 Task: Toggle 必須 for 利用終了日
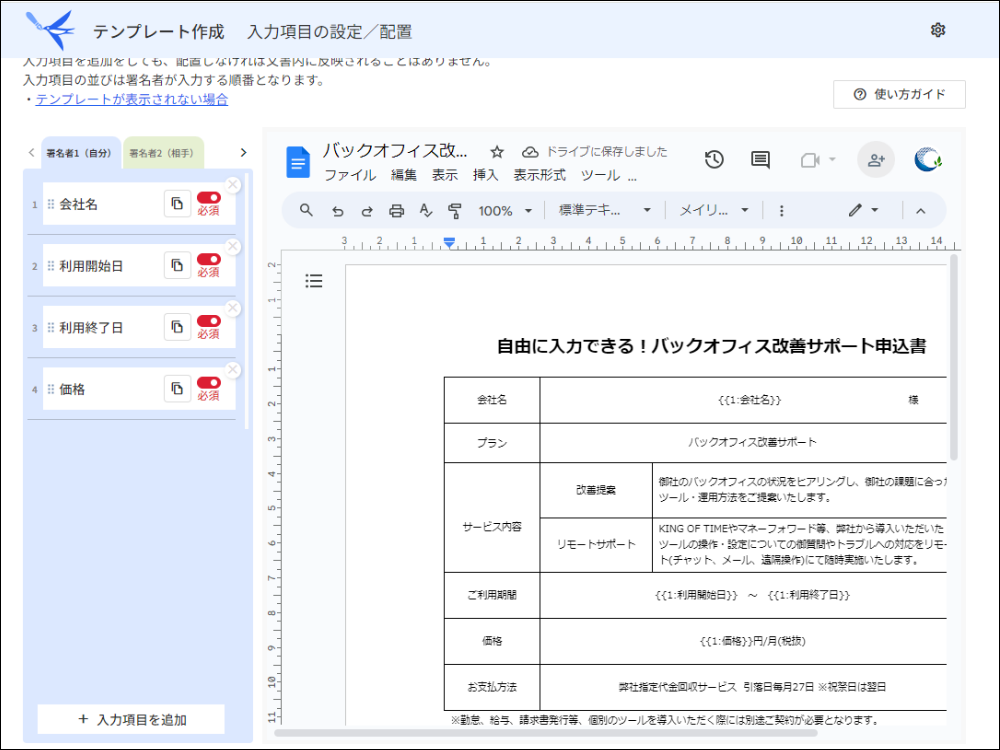(209, 321)
